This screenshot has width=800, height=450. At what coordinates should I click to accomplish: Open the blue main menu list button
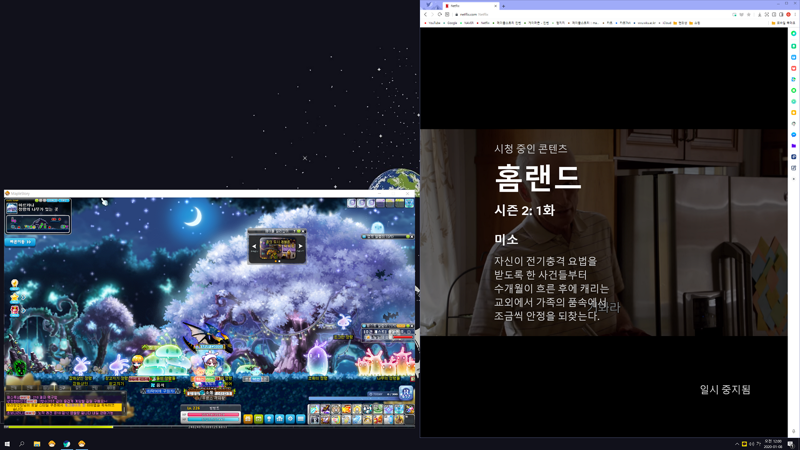point(301,419)
